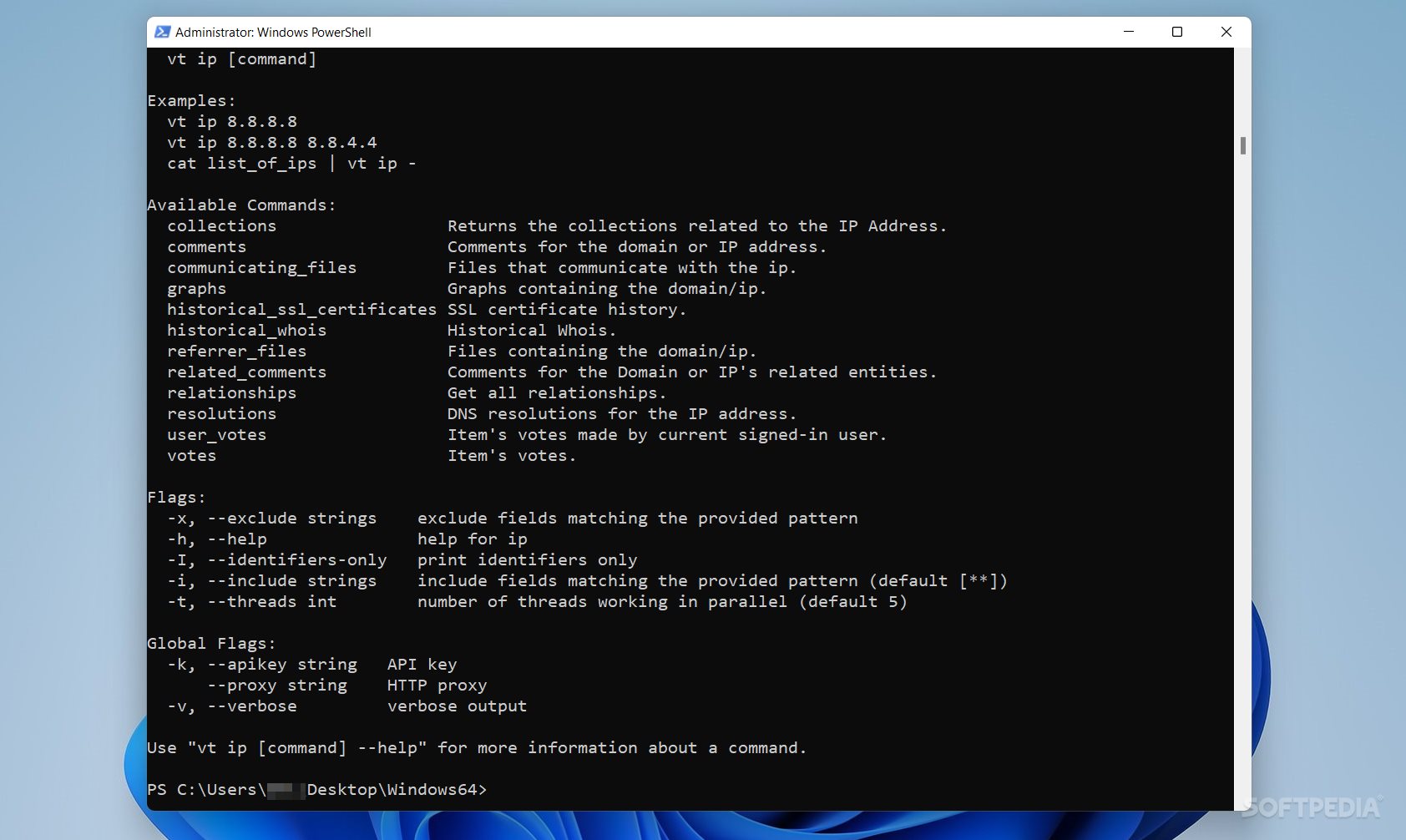
Task: Close the PowerShell window
Action: pos(1226,32)
